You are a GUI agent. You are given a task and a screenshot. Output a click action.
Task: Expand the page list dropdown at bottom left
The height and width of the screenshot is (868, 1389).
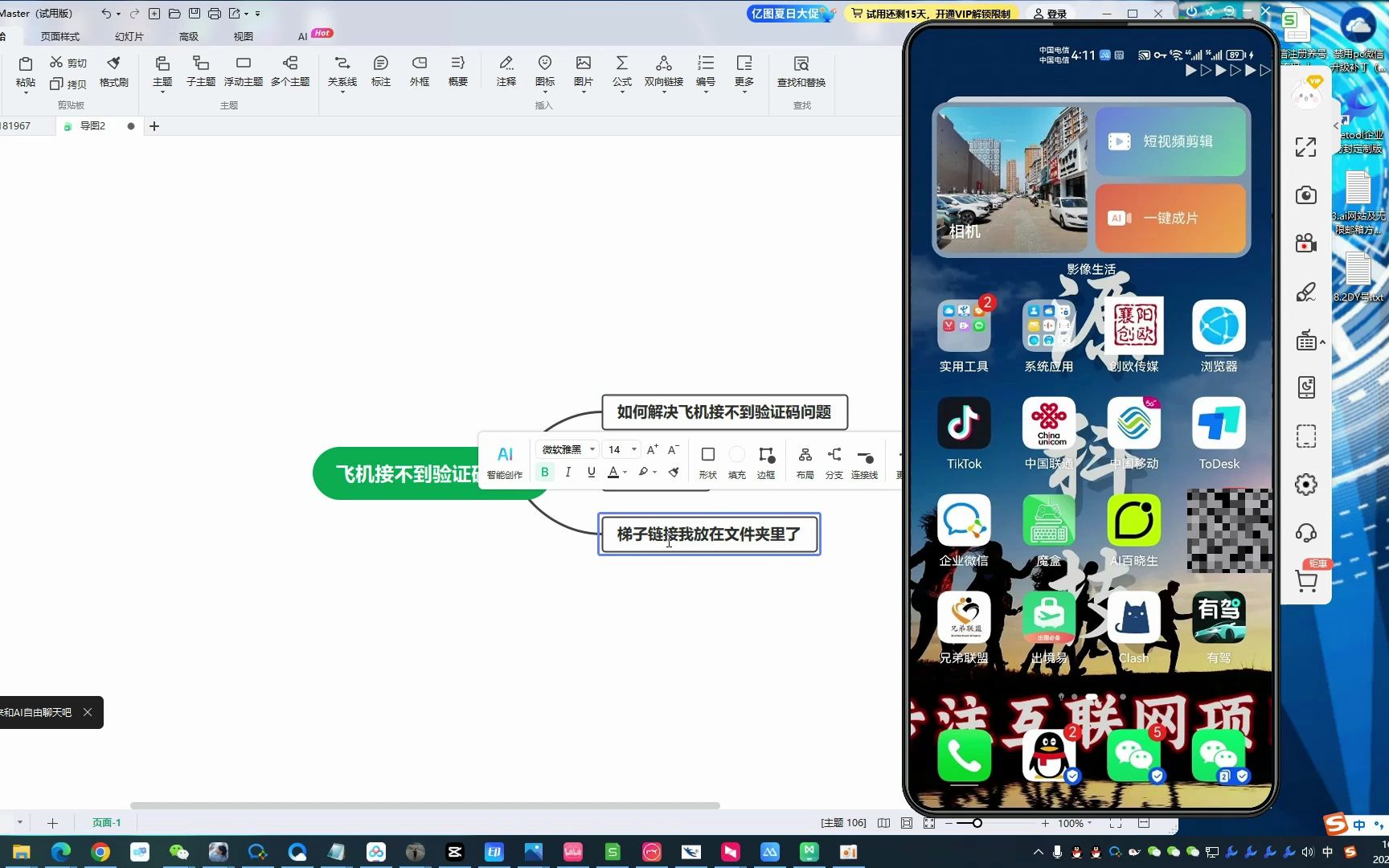click(20, 822)
